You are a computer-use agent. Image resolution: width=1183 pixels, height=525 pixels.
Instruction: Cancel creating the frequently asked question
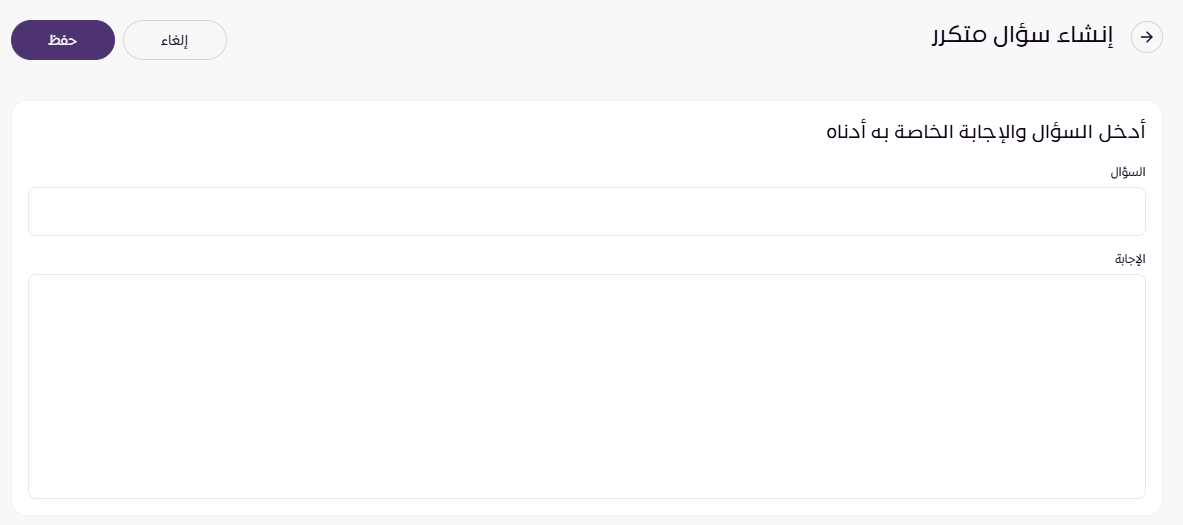click(175, 40)
